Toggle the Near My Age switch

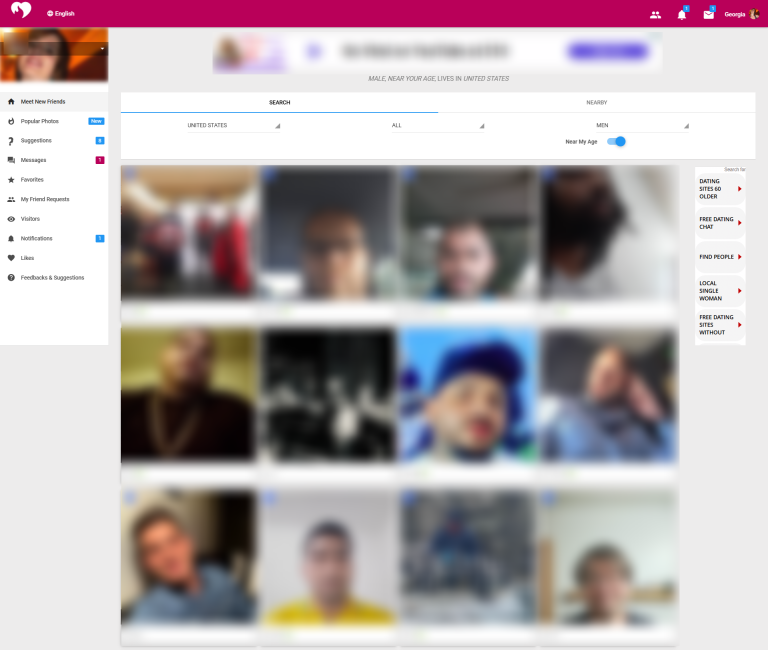[617, 142]
